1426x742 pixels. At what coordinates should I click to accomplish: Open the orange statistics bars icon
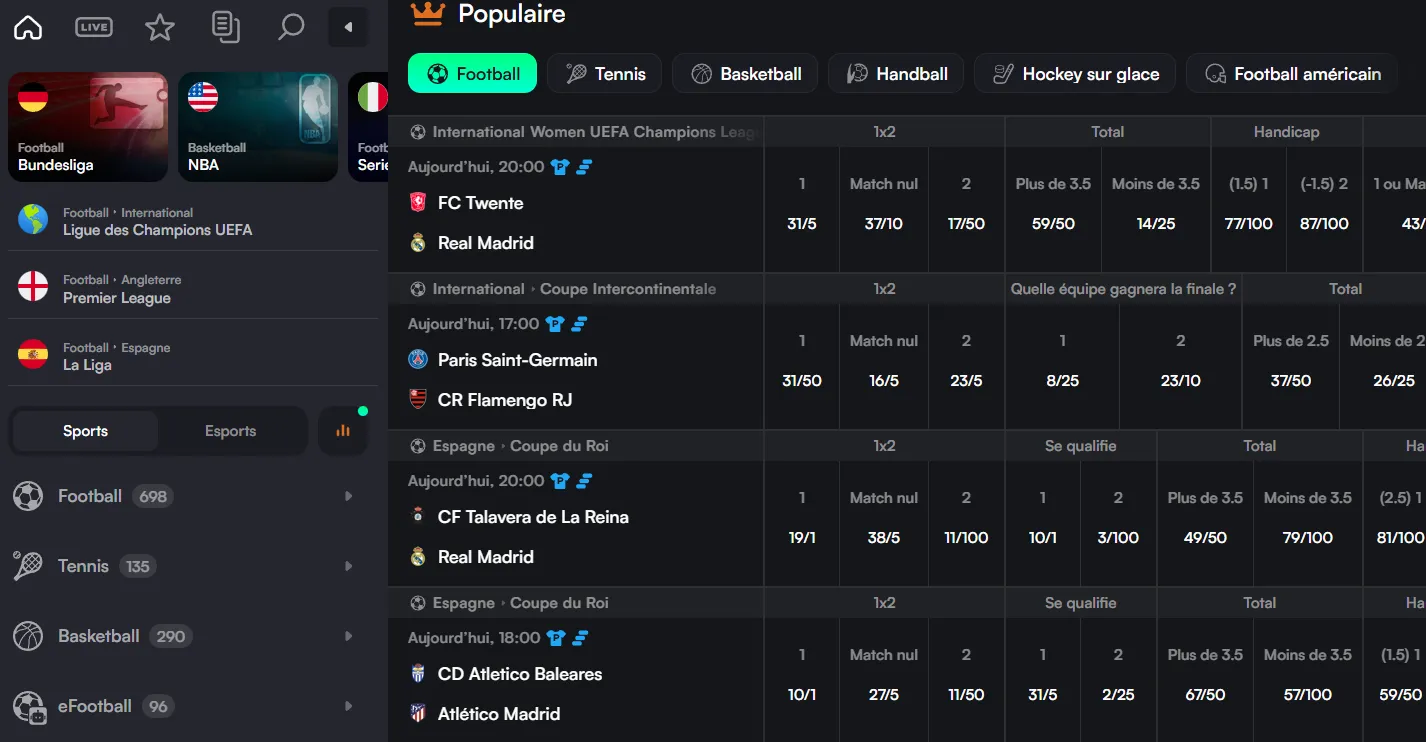(x=343, y=431)
